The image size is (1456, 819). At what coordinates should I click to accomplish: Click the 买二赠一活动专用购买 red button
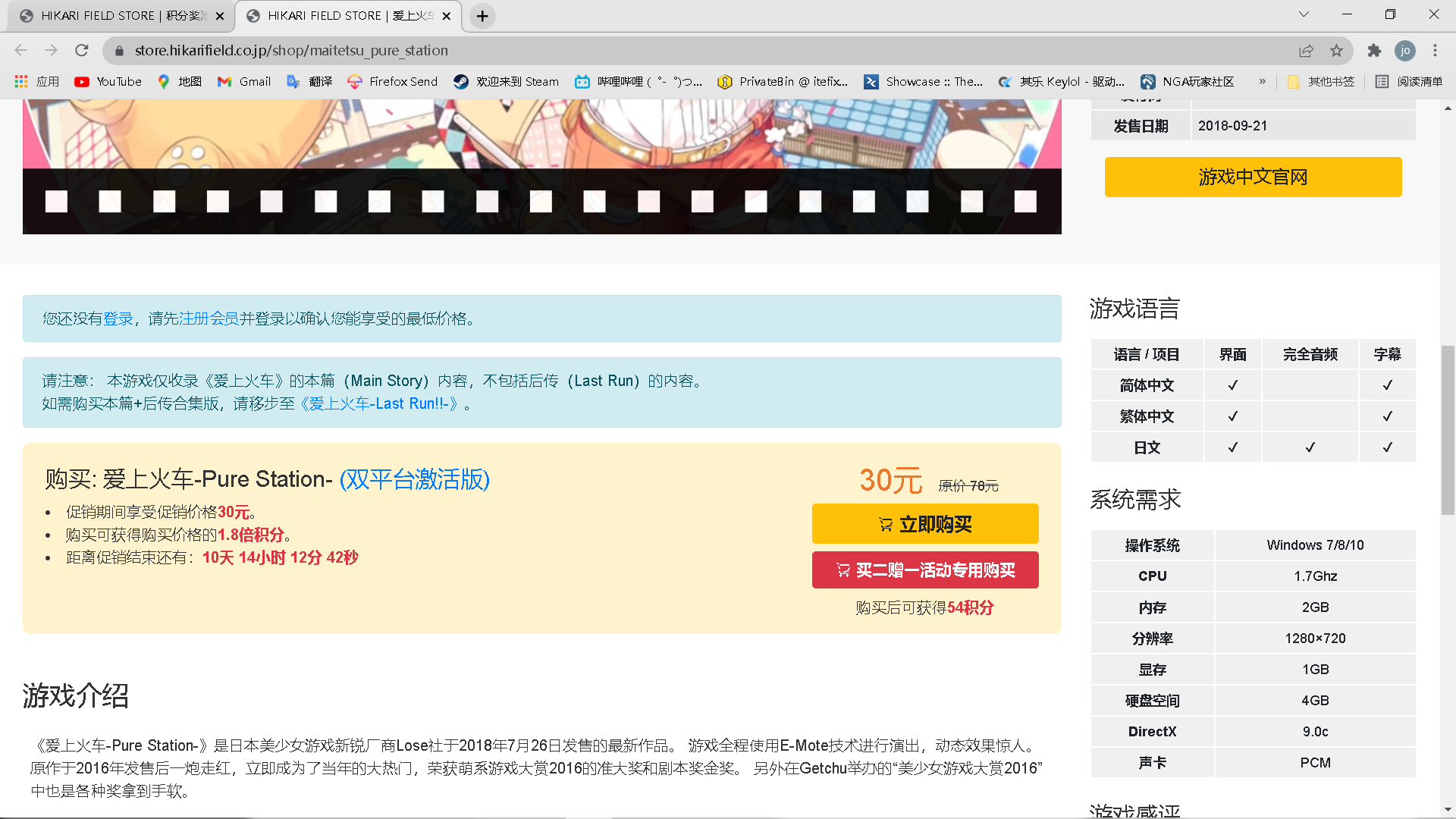[x=925, y=570]
